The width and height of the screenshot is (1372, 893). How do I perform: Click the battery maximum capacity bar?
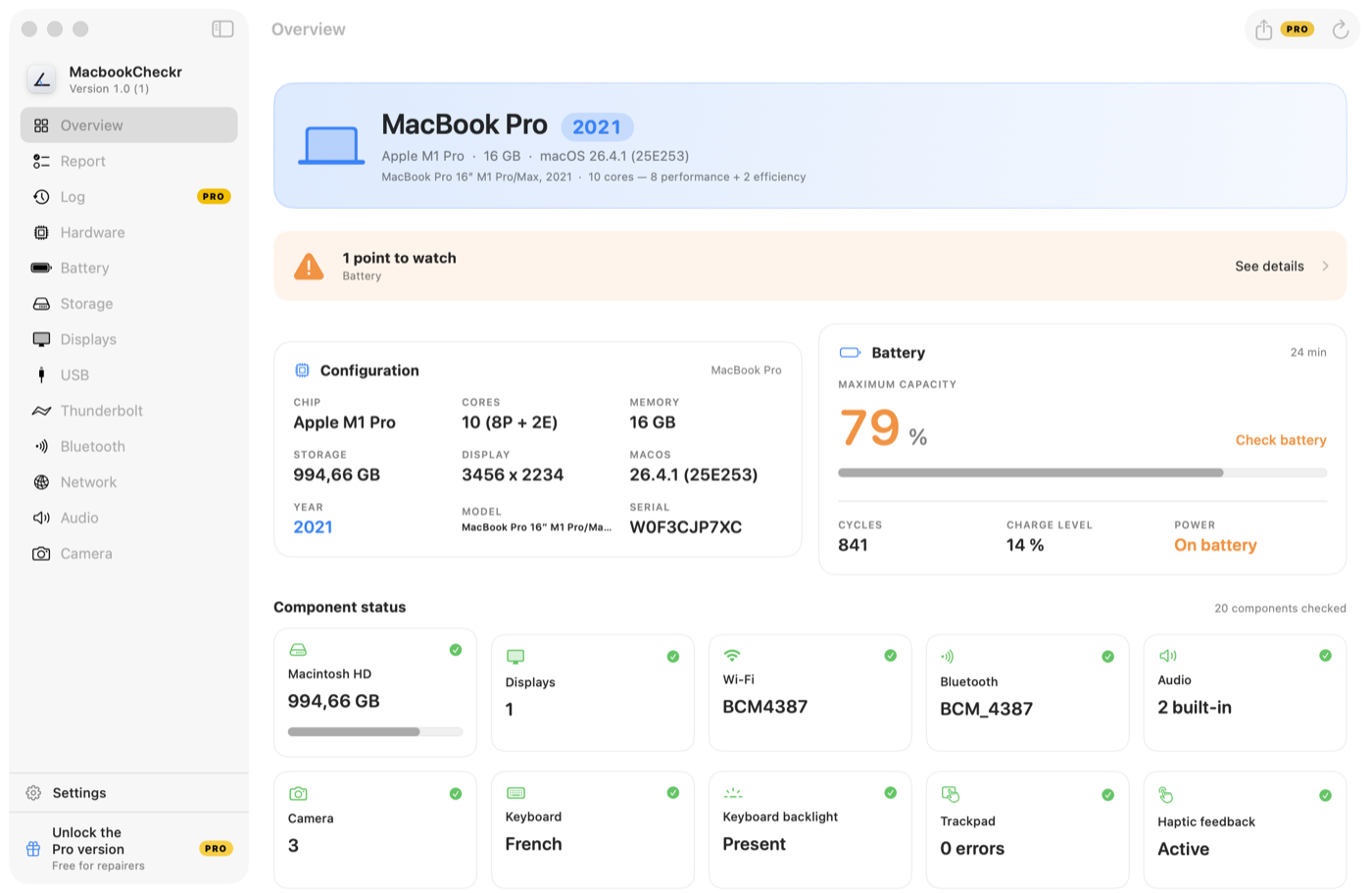click(x=1082, y=472)
